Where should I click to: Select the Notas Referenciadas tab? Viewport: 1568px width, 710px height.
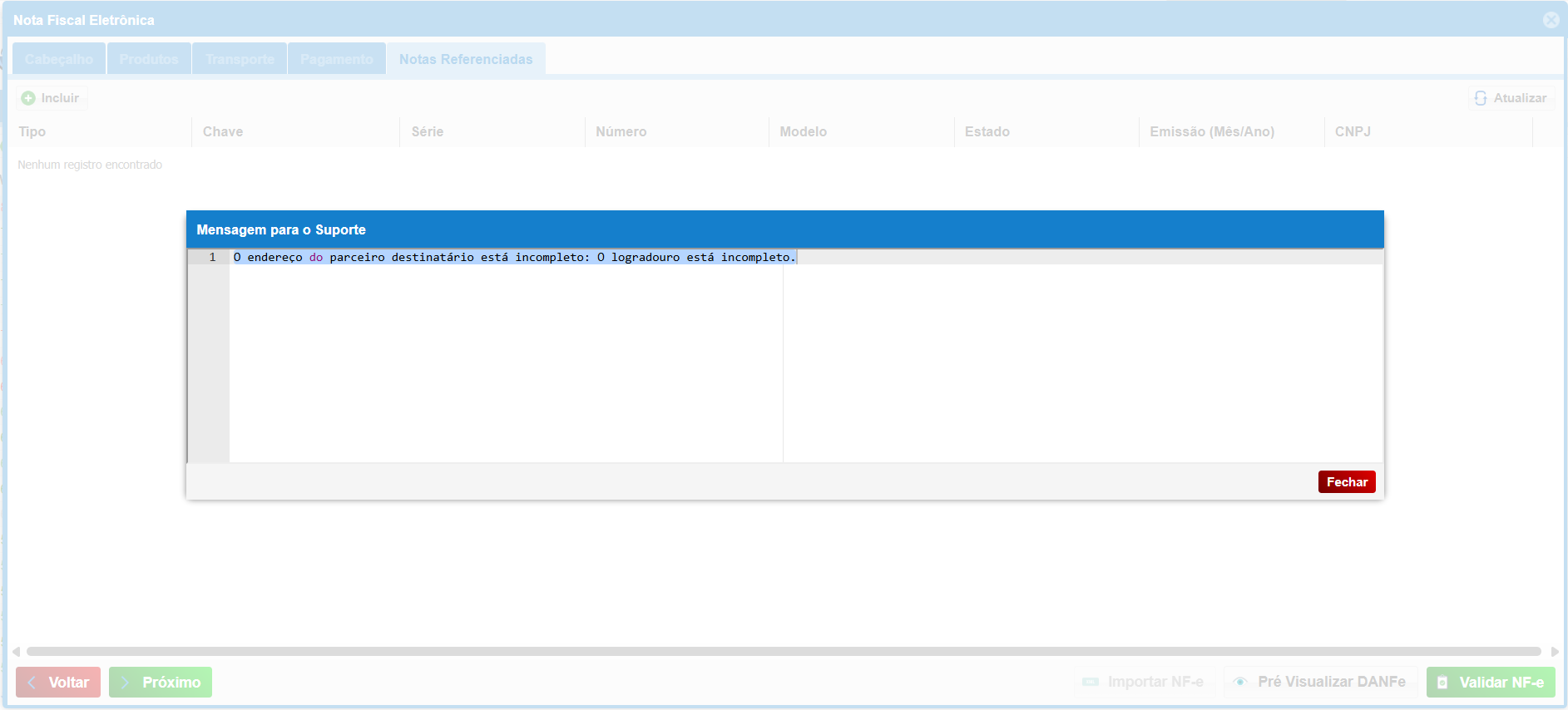point(466,59)
